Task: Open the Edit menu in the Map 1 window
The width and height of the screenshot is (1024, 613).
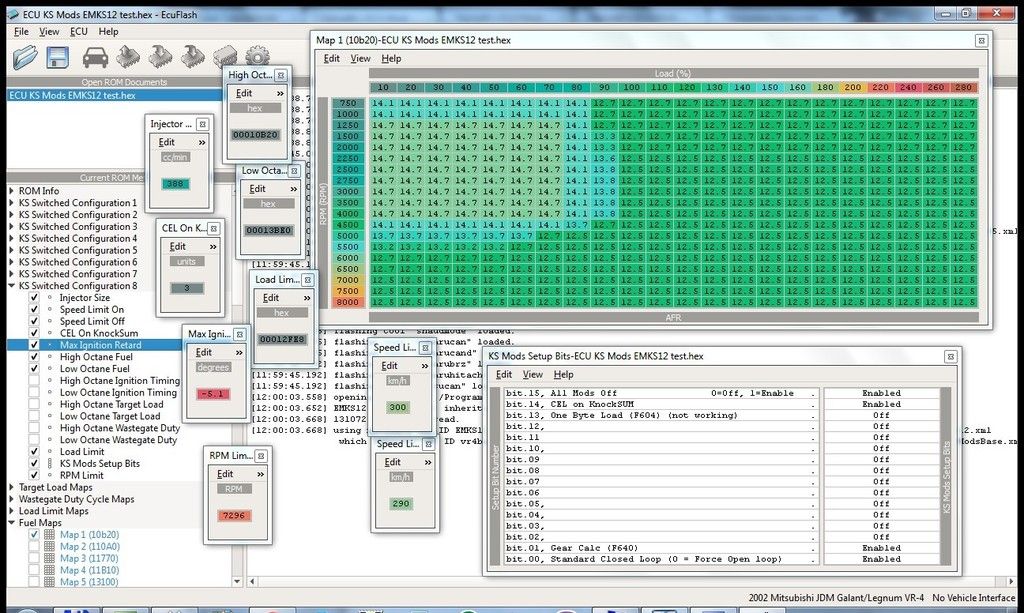Action: point(331,59)
